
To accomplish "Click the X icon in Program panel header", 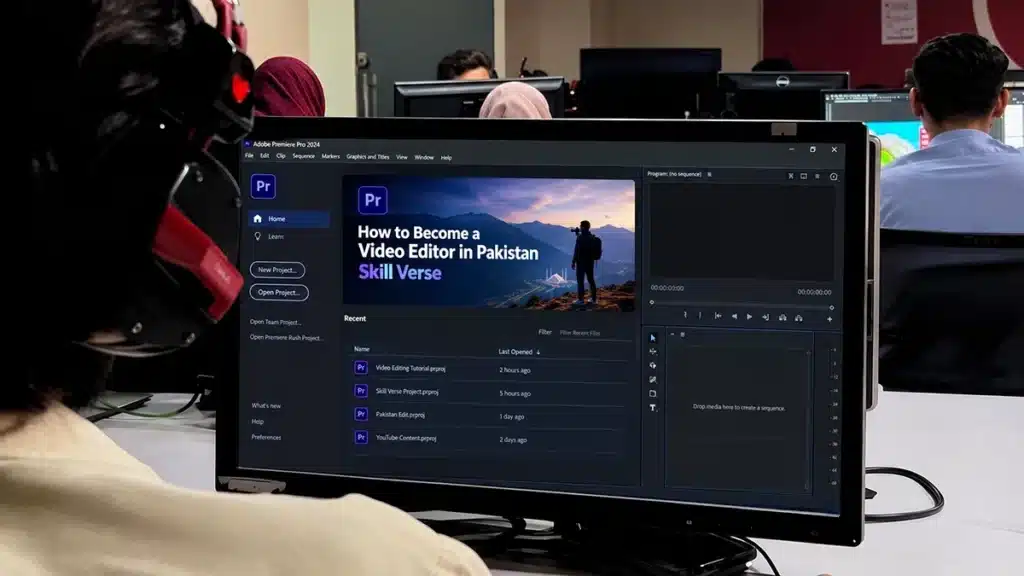I will [791, 176].
